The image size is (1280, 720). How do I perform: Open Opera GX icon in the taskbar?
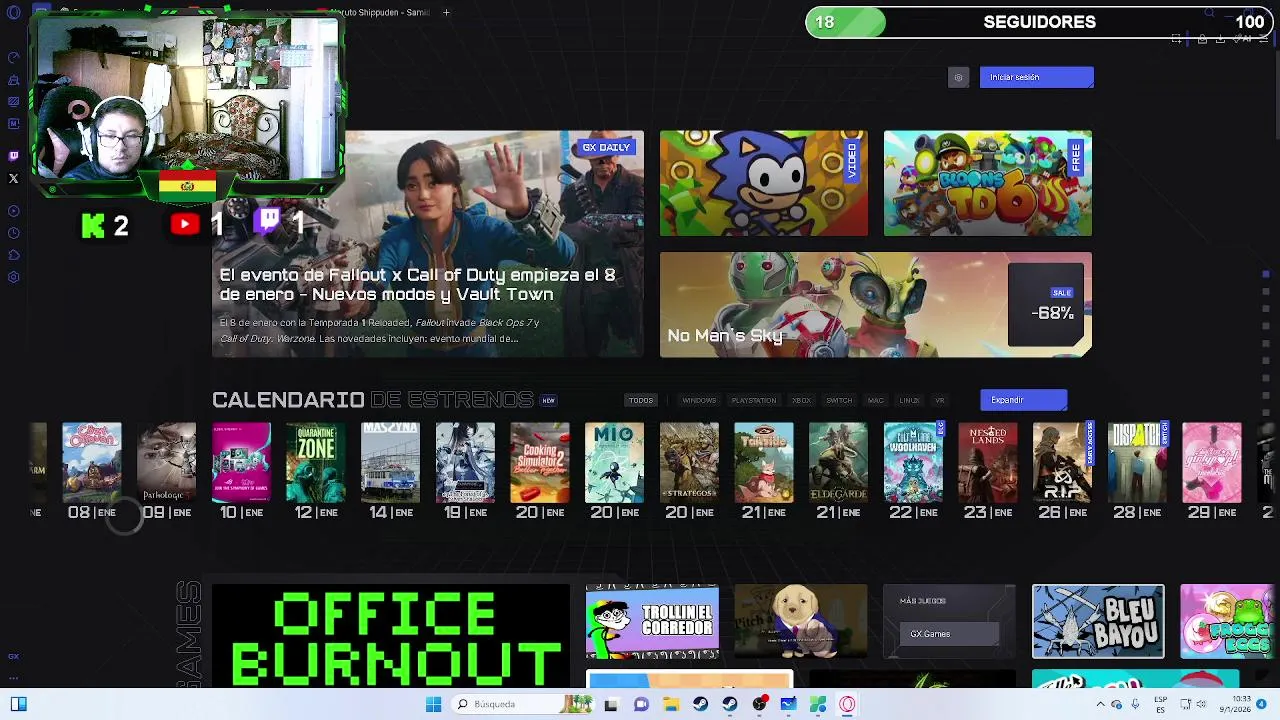pos(847,704)
